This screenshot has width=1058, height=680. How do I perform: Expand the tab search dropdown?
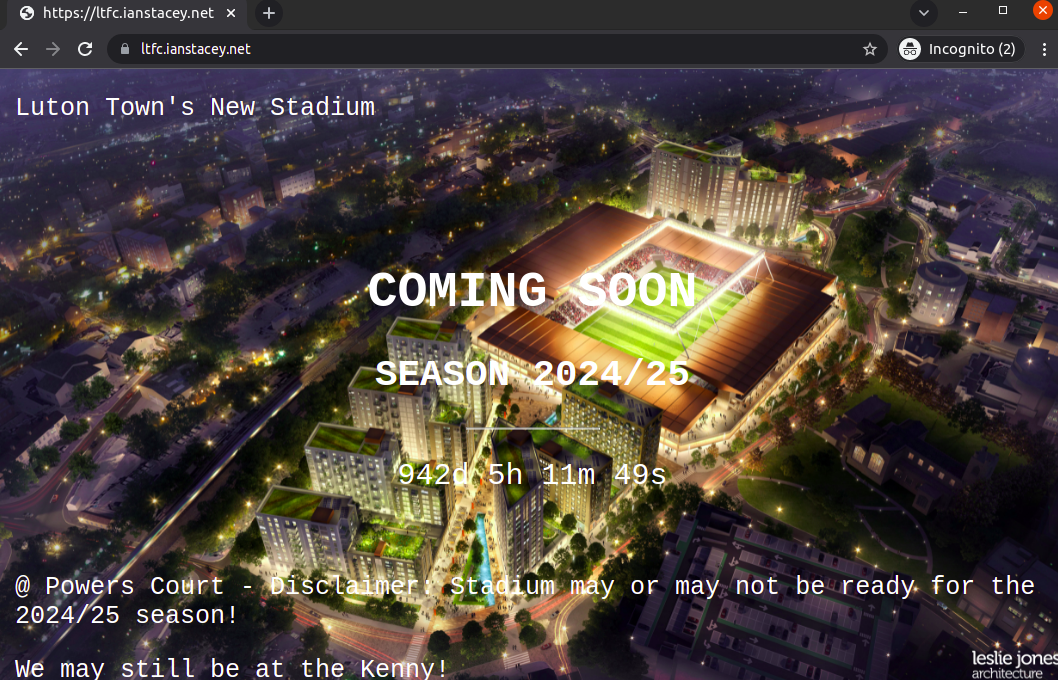pyautogui.click(x=923, y=12)
